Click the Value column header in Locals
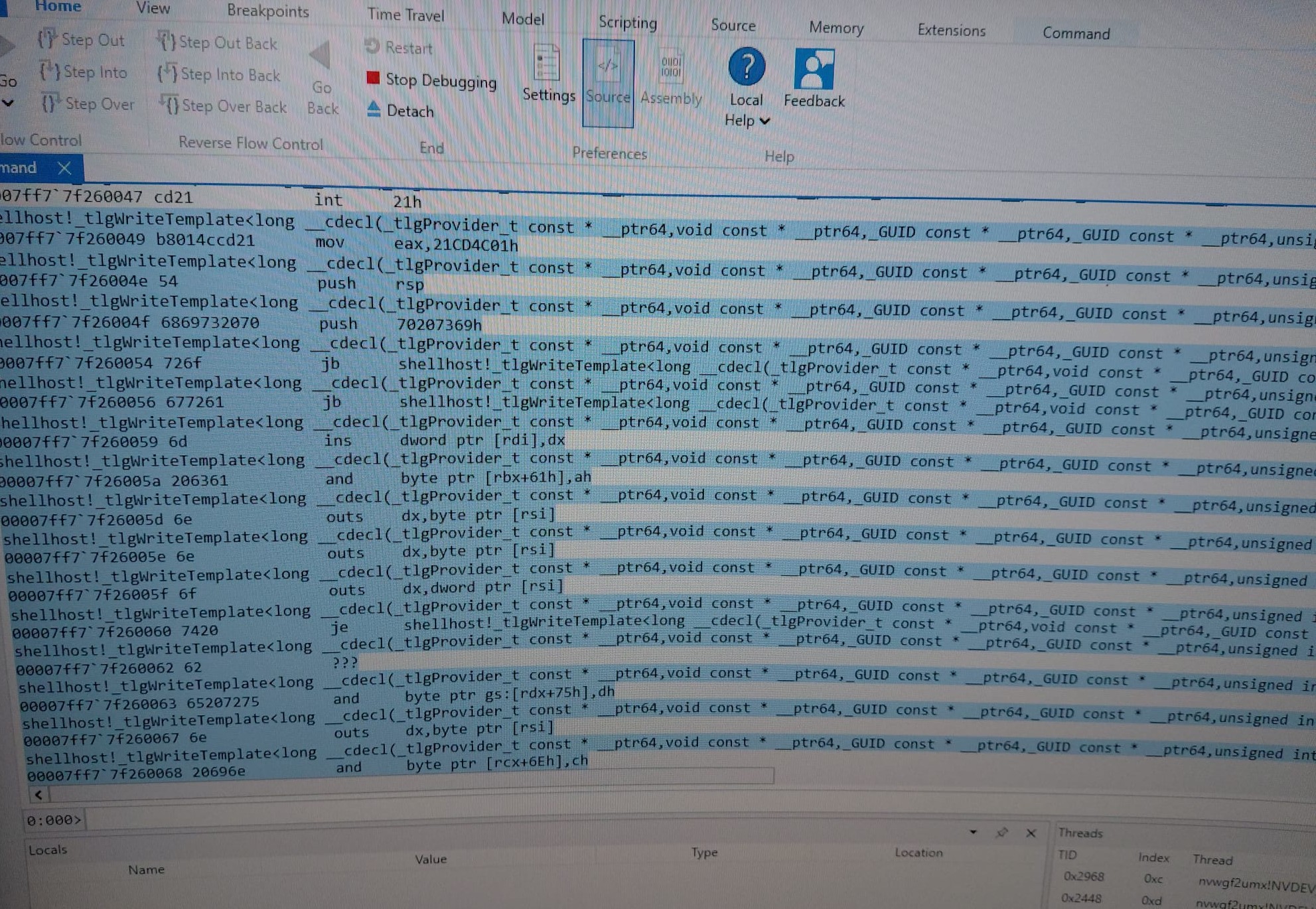Viewport: 1316px width, 909px height. coord(431,859)
